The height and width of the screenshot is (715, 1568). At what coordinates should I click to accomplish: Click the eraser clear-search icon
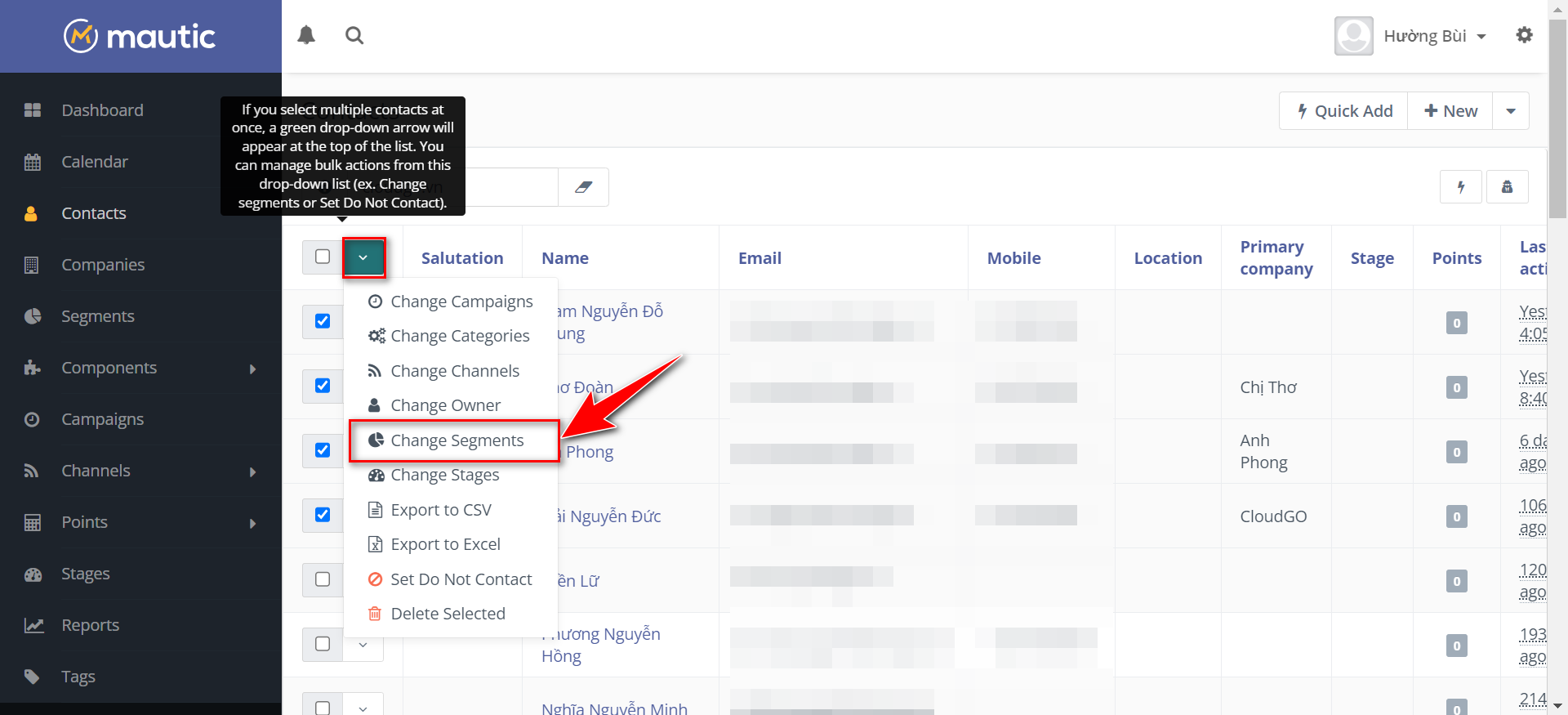tap(583, 187)
